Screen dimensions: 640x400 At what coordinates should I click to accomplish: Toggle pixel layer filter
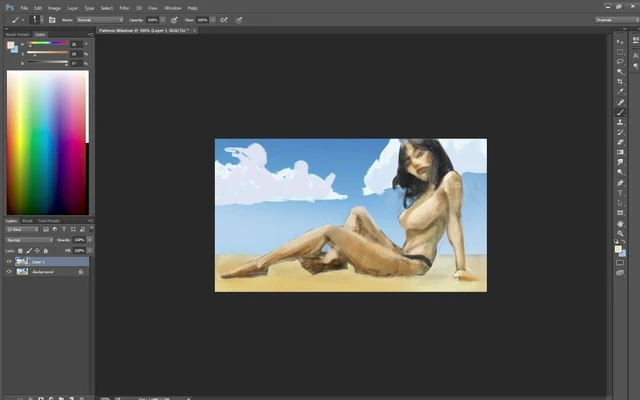tap(46, 229)
